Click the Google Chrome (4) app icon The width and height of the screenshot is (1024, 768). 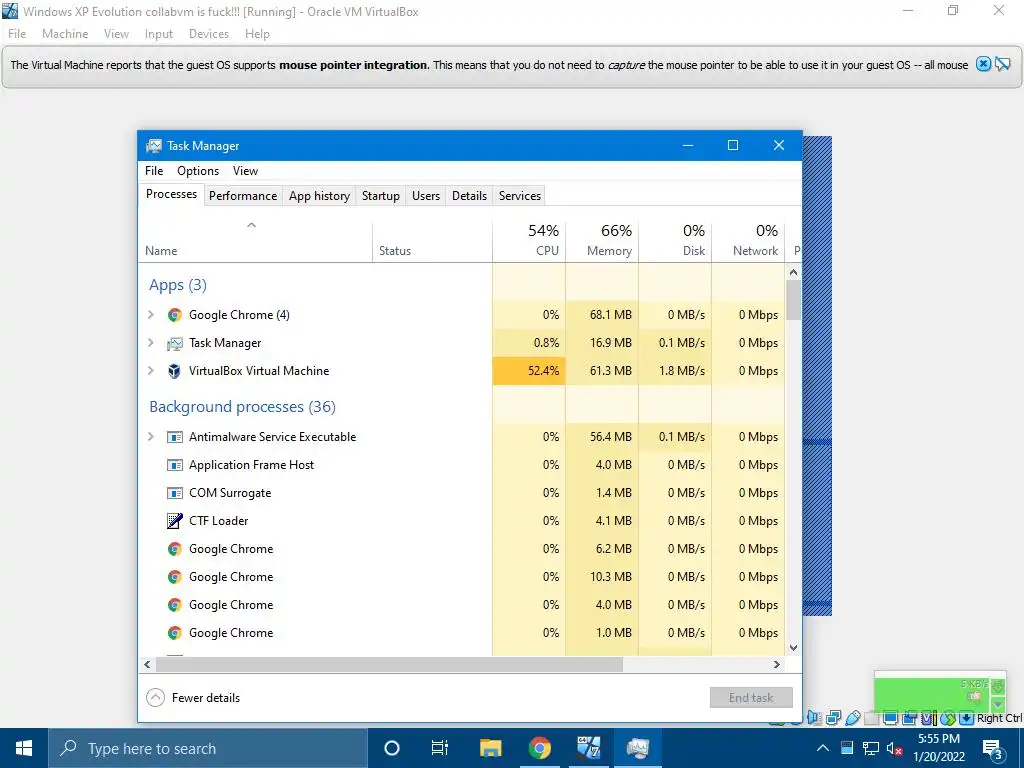(x=174, y=315)
